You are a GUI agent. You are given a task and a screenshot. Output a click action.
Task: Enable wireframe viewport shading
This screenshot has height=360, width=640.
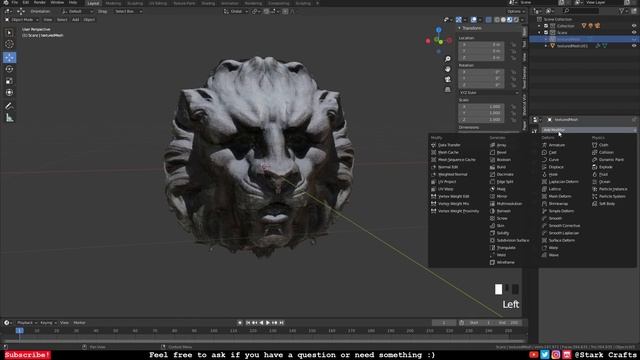pos(497,20)
